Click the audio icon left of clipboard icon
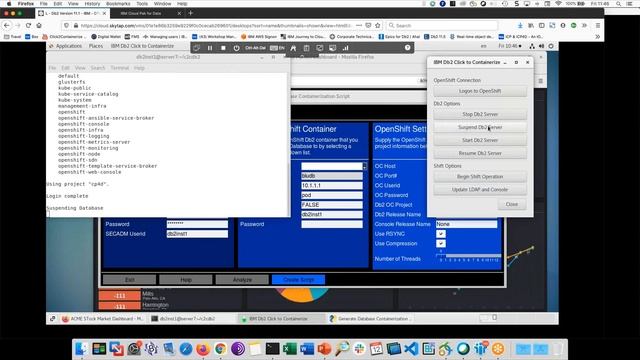This screenshot has width=640, height=360. [293, 48]
